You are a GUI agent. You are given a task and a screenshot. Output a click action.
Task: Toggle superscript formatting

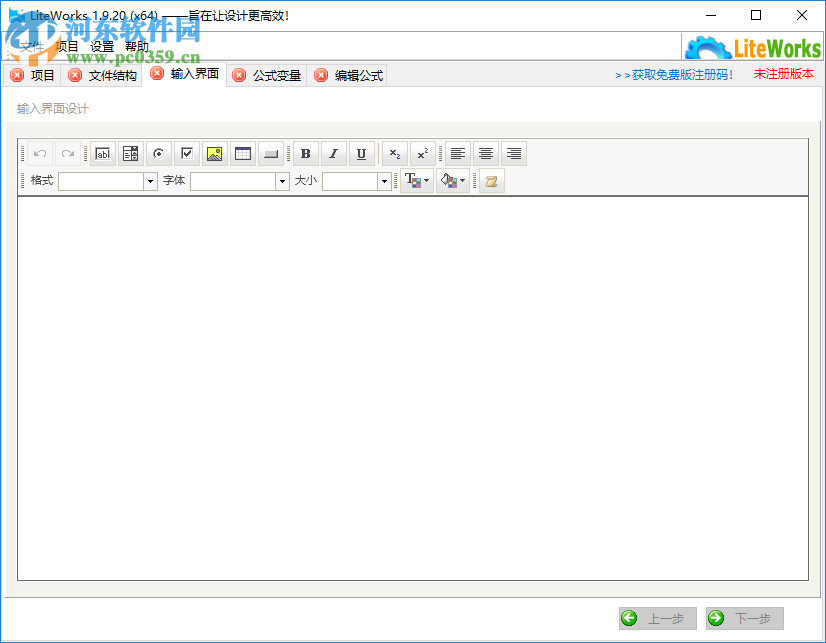[x=421, y=153]
